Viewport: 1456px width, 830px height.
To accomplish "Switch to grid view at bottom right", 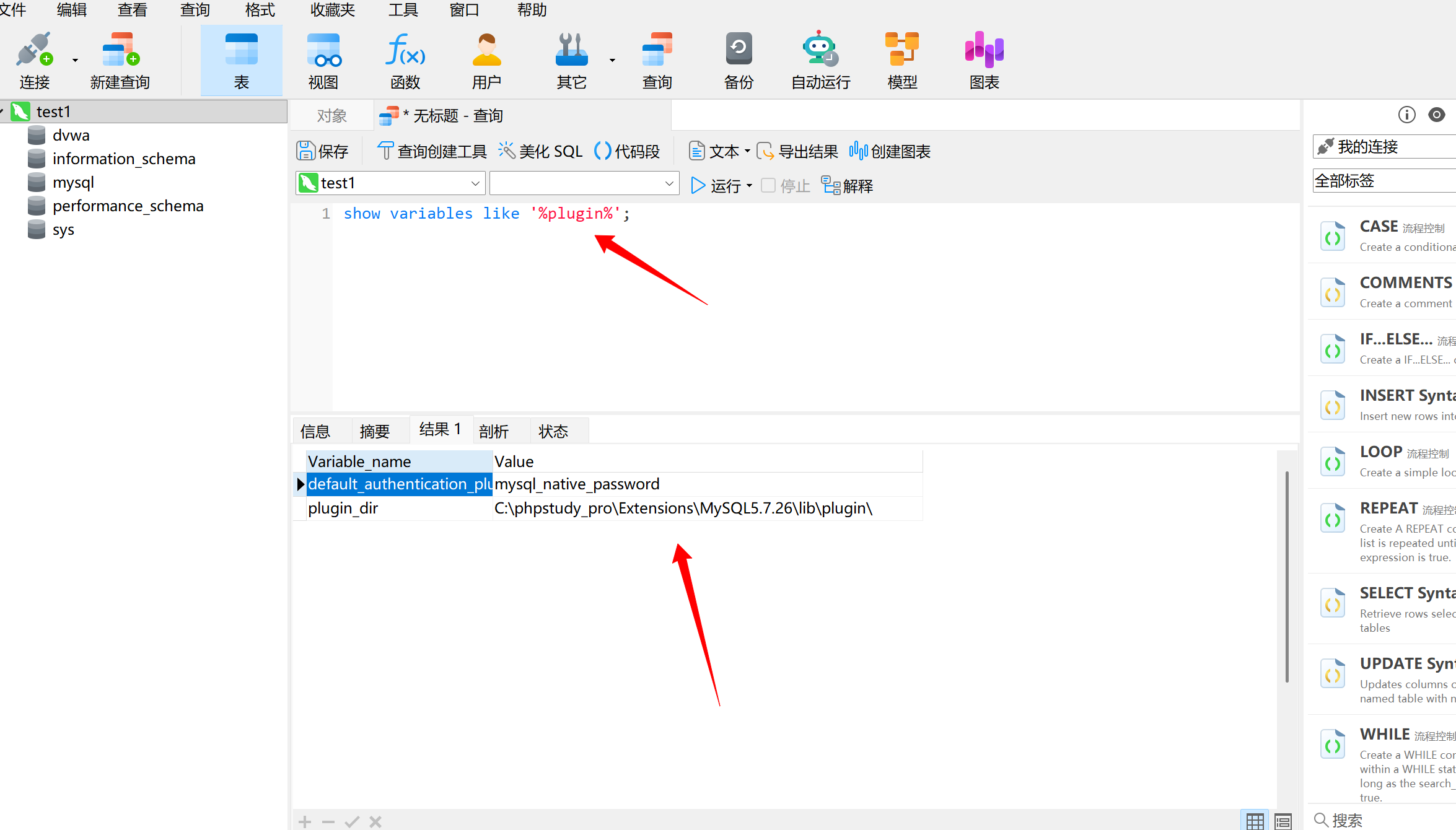I will tap(1255, 821).
